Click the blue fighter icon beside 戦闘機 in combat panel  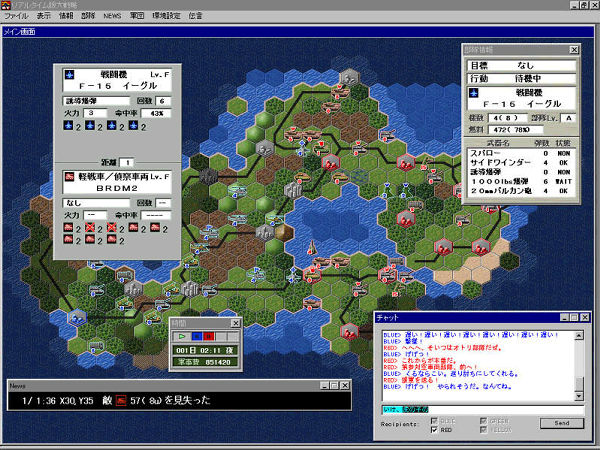(69, 74)
